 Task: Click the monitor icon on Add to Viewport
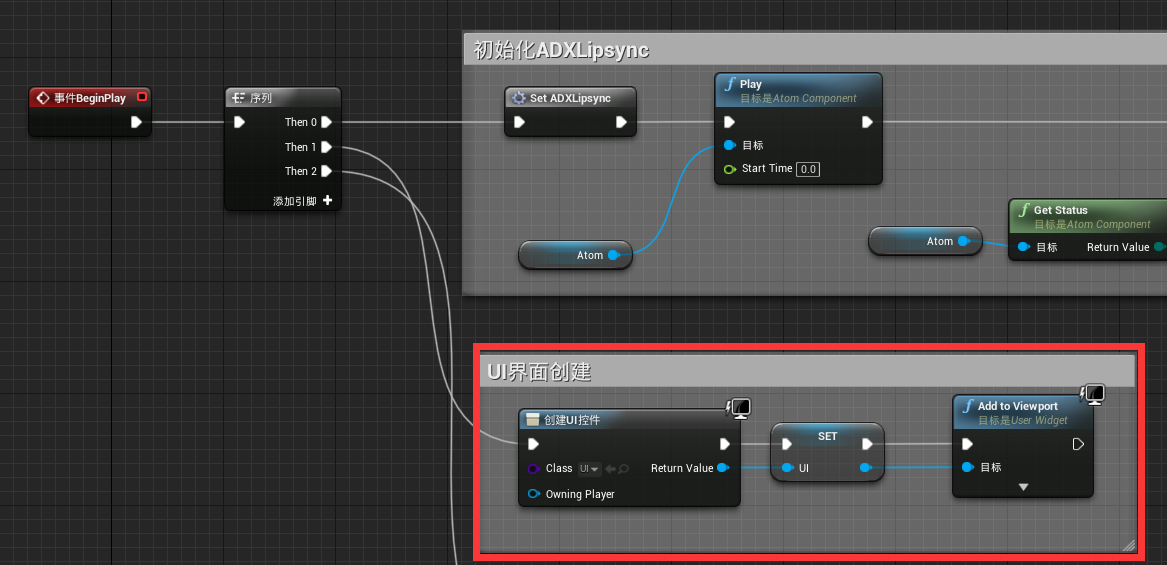tap(1093, 394)
